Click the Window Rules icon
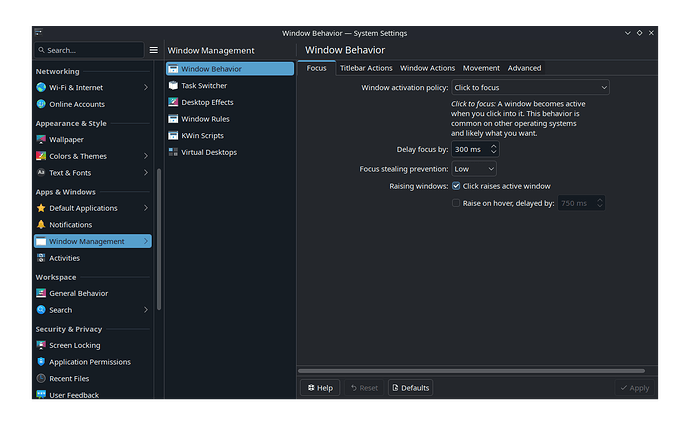Screen dimensions: 690x436 tap(173, 119)
